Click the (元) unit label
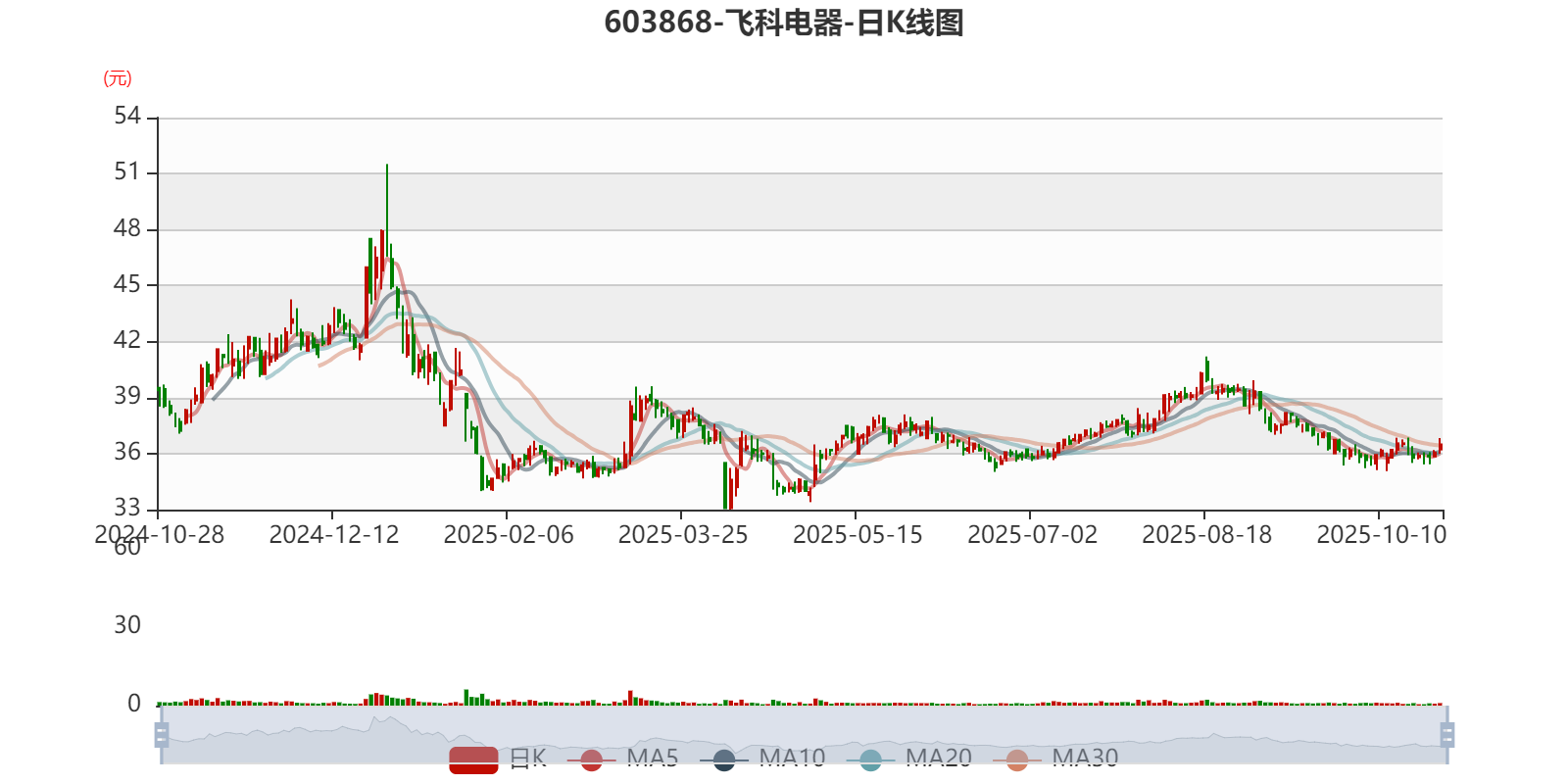 click(x=118, y=78)
